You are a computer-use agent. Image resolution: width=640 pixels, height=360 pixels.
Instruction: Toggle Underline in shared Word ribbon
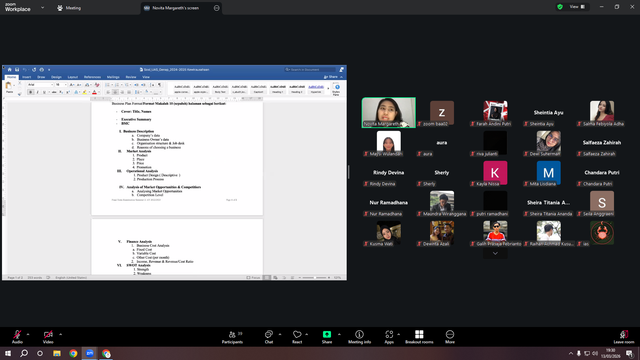coord(44,92)
